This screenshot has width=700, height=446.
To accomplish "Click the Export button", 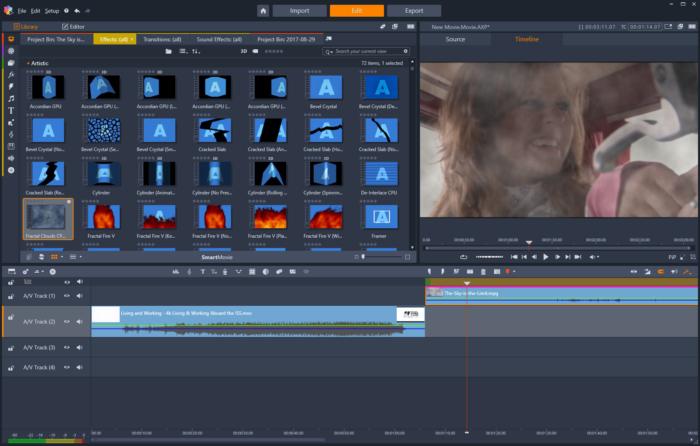I will 414,10.
